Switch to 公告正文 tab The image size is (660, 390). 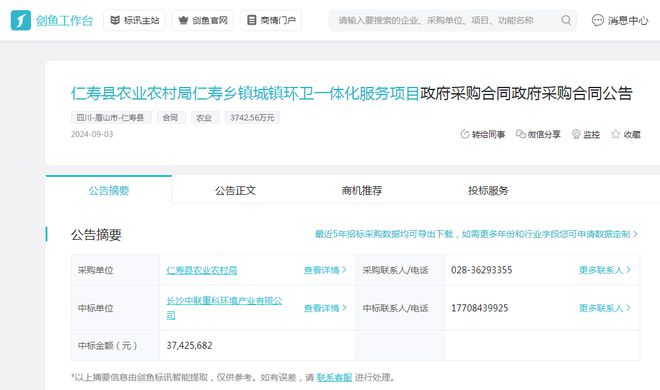(235, 190)
